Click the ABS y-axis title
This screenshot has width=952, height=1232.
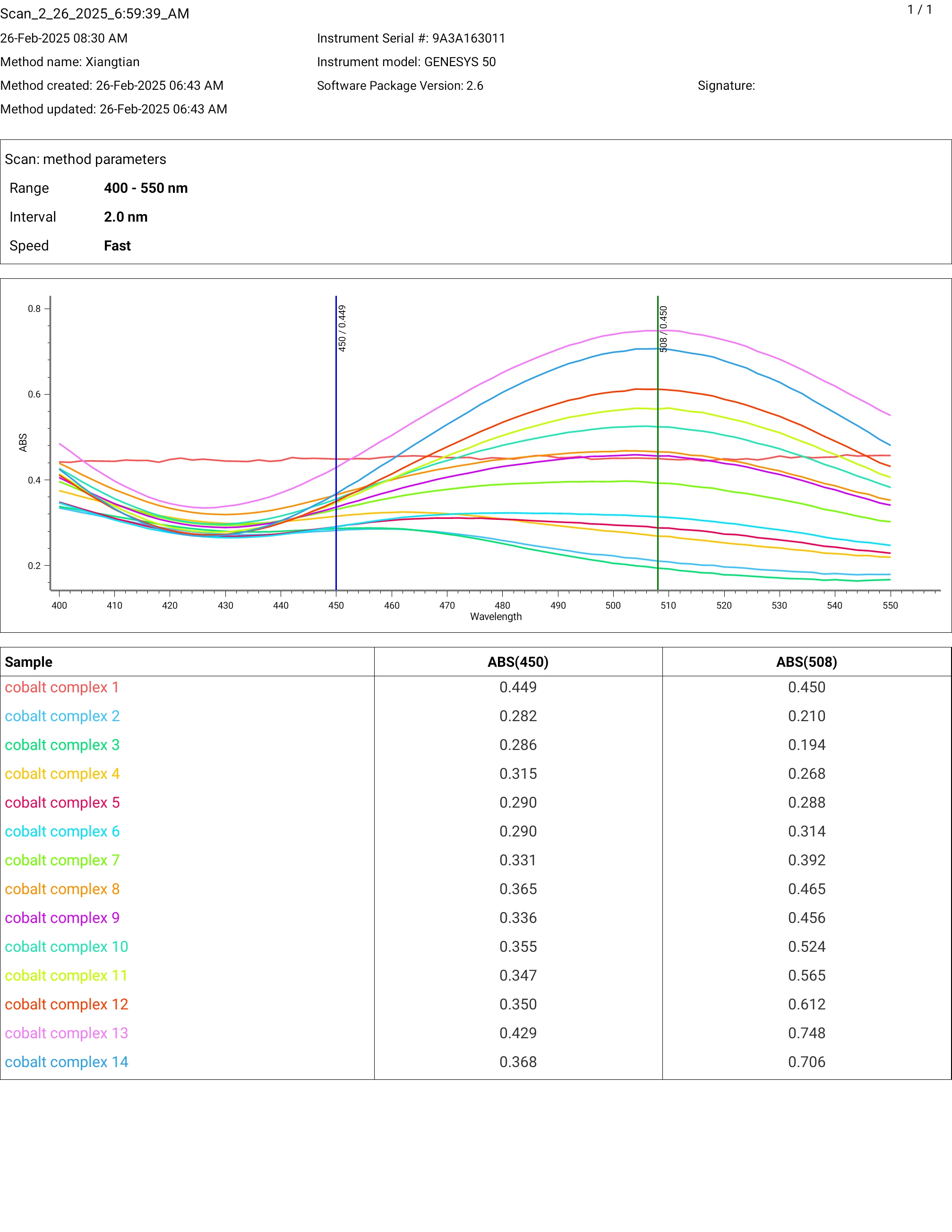click(x=23, y=442)
